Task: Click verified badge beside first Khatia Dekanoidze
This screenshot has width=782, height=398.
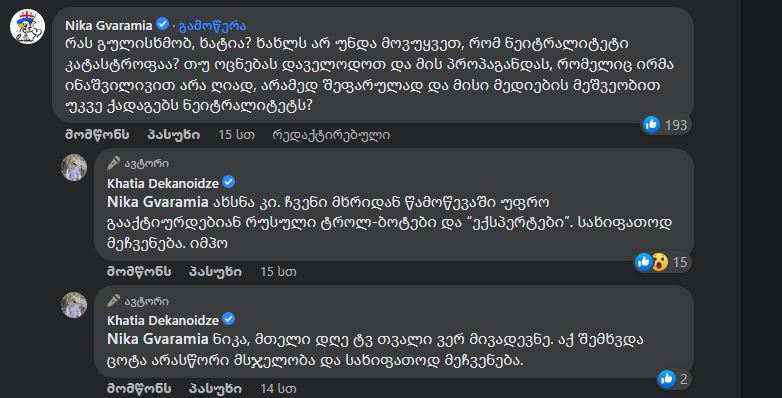Action: tap(228, 182)
